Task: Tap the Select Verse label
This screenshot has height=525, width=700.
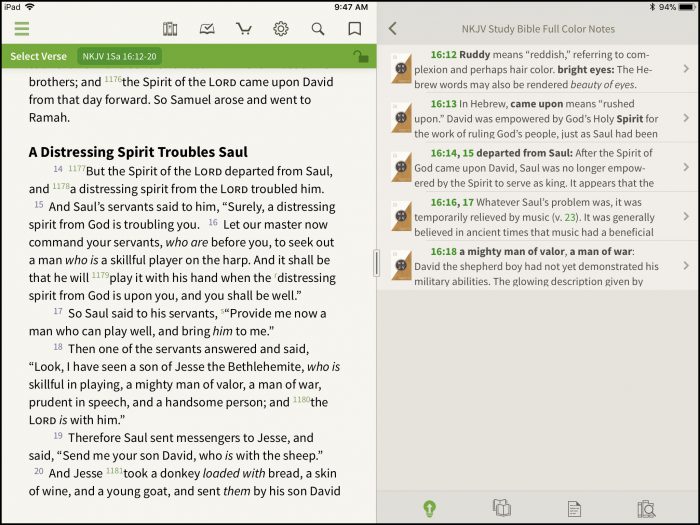Action: click(x=38, y=56)
